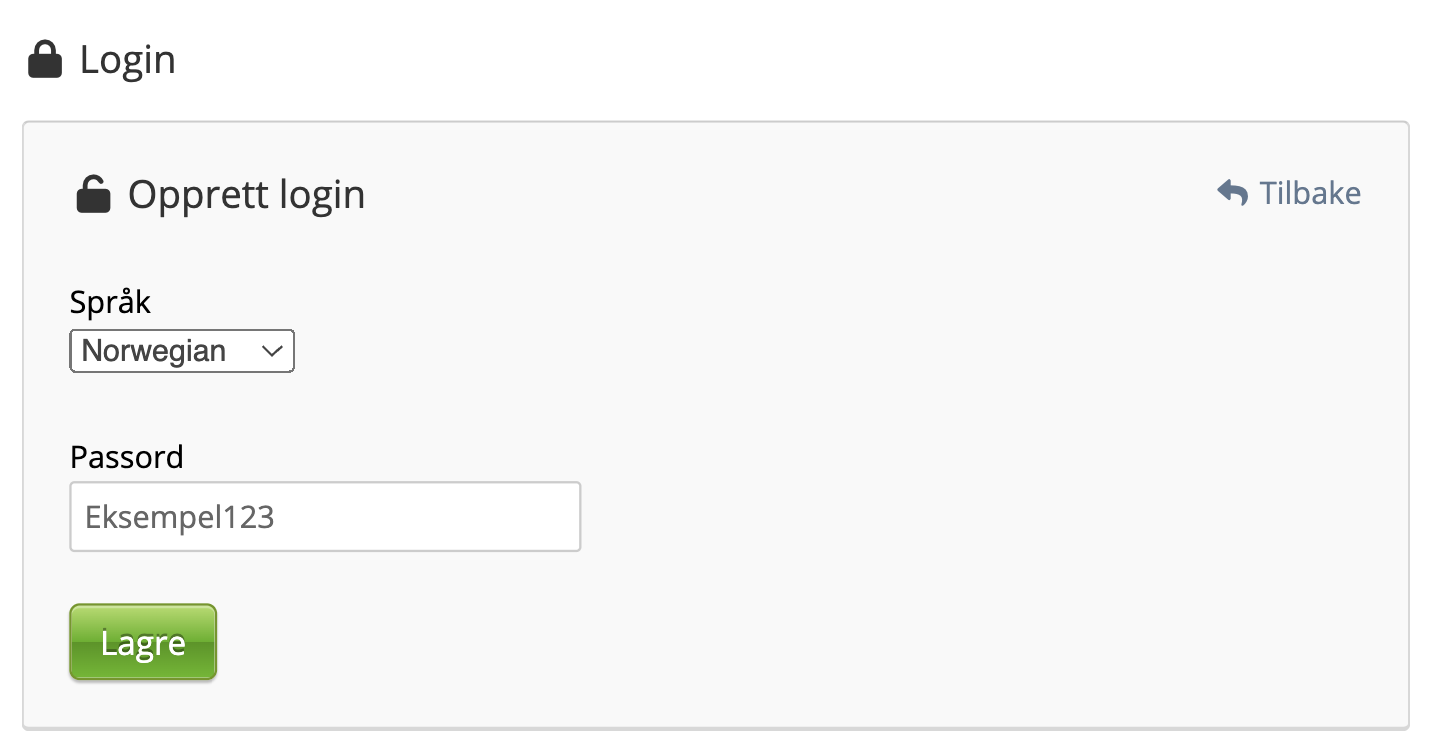Click the open padlock icon beside Opprett login
The image size is (1436, 754).
(x=94, y=194)
